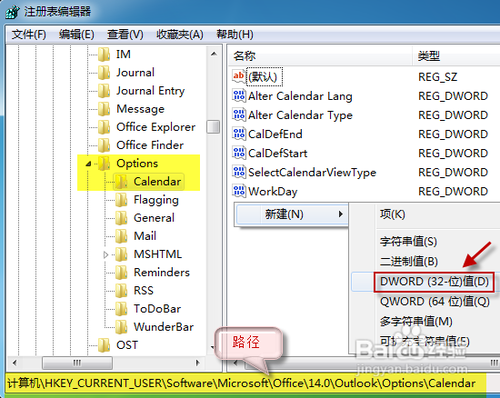
Task: Select the Flagging key label
Action: click(156, 200)
